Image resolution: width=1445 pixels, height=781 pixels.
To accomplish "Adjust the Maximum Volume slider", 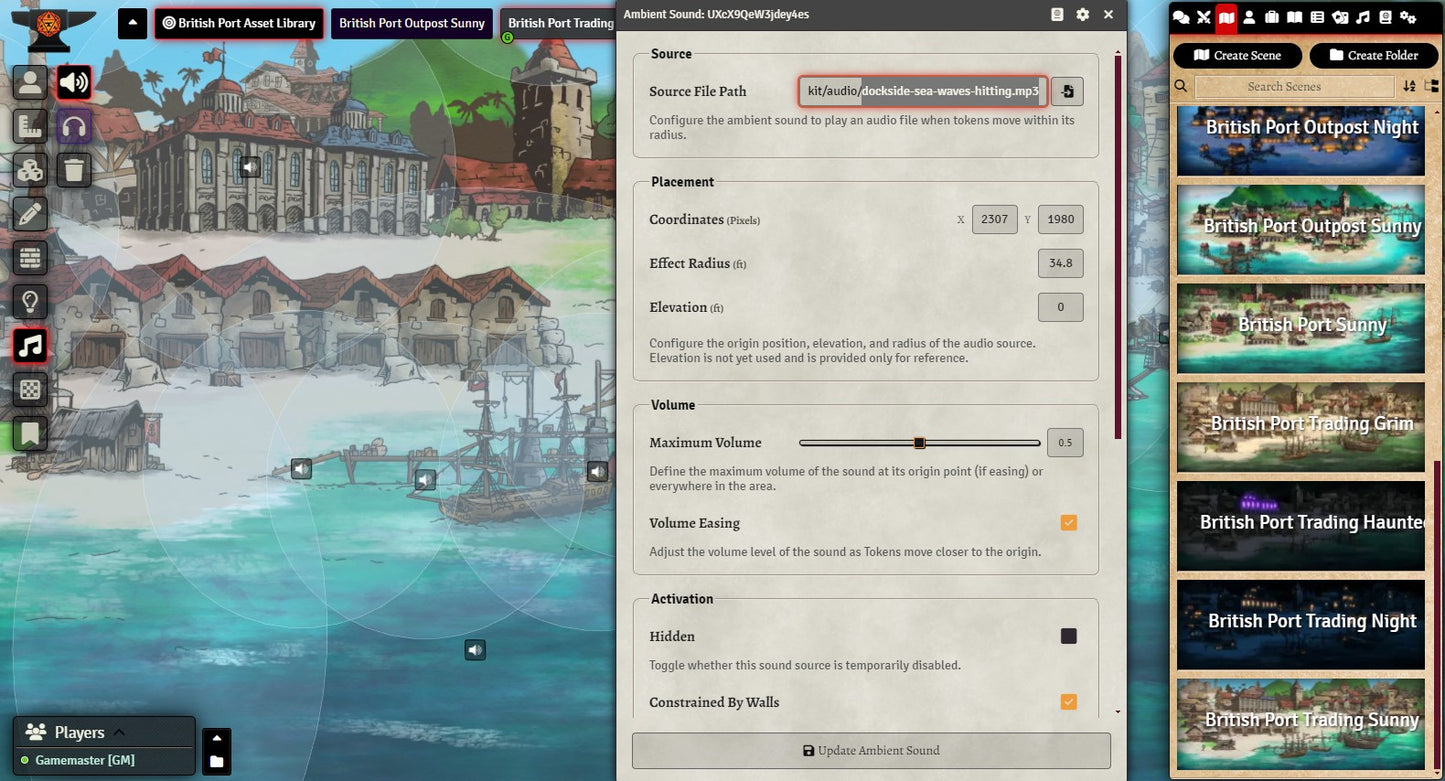I will point(919,443).
